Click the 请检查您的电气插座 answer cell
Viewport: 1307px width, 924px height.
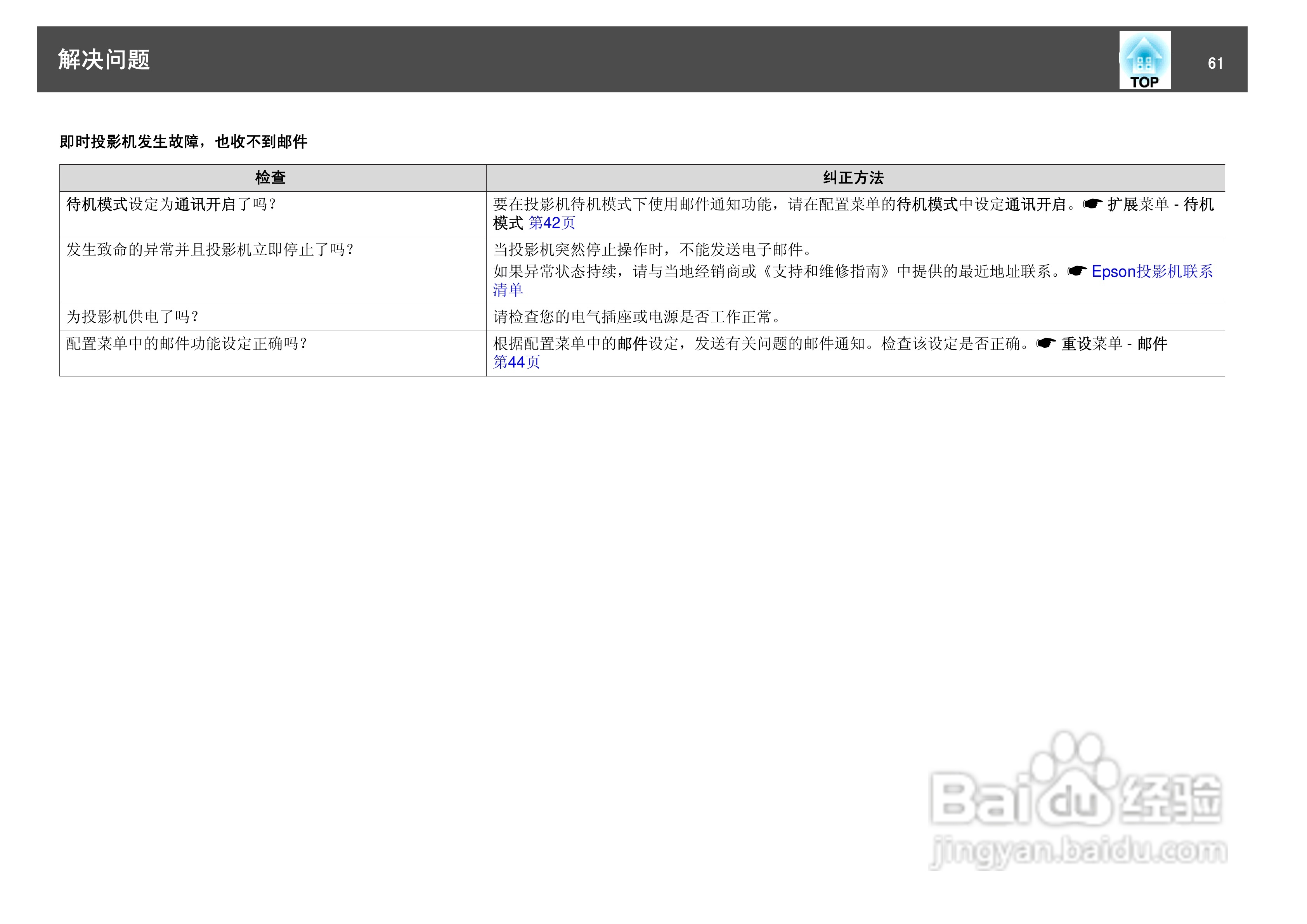click(636, 317)
